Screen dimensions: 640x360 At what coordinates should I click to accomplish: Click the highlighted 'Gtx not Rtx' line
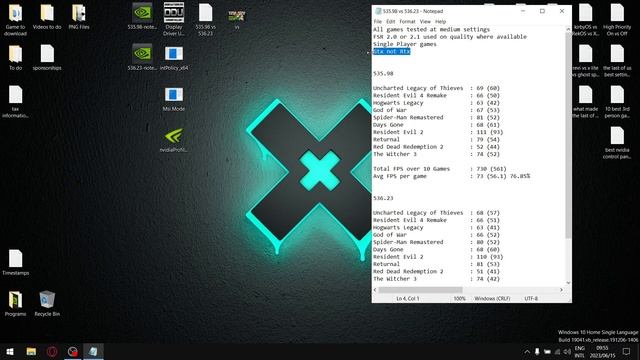tap(391, 51)
